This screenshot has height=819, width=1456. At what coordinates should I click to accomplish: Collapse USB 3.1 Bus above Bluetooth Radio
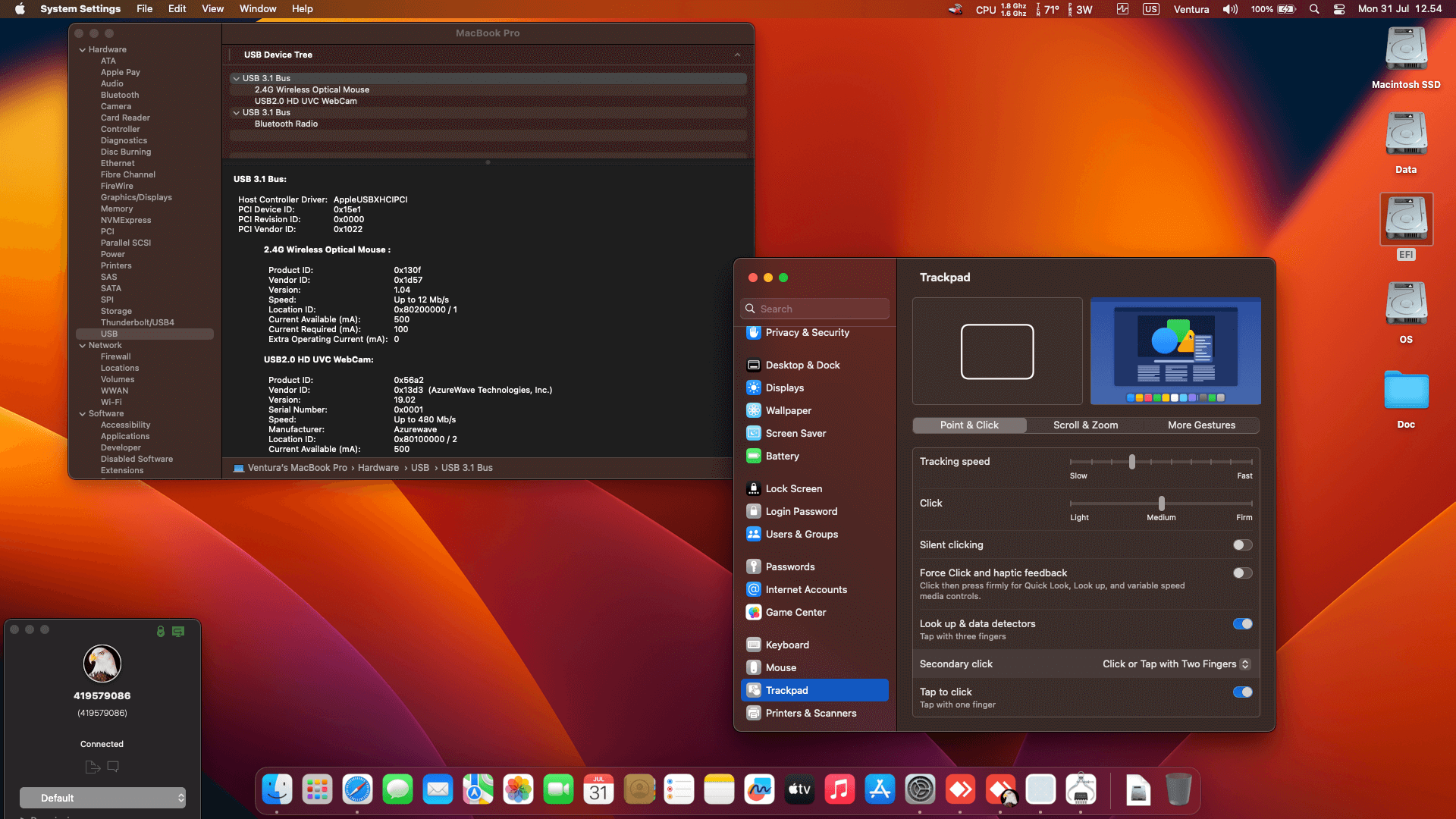pos(237,112)
